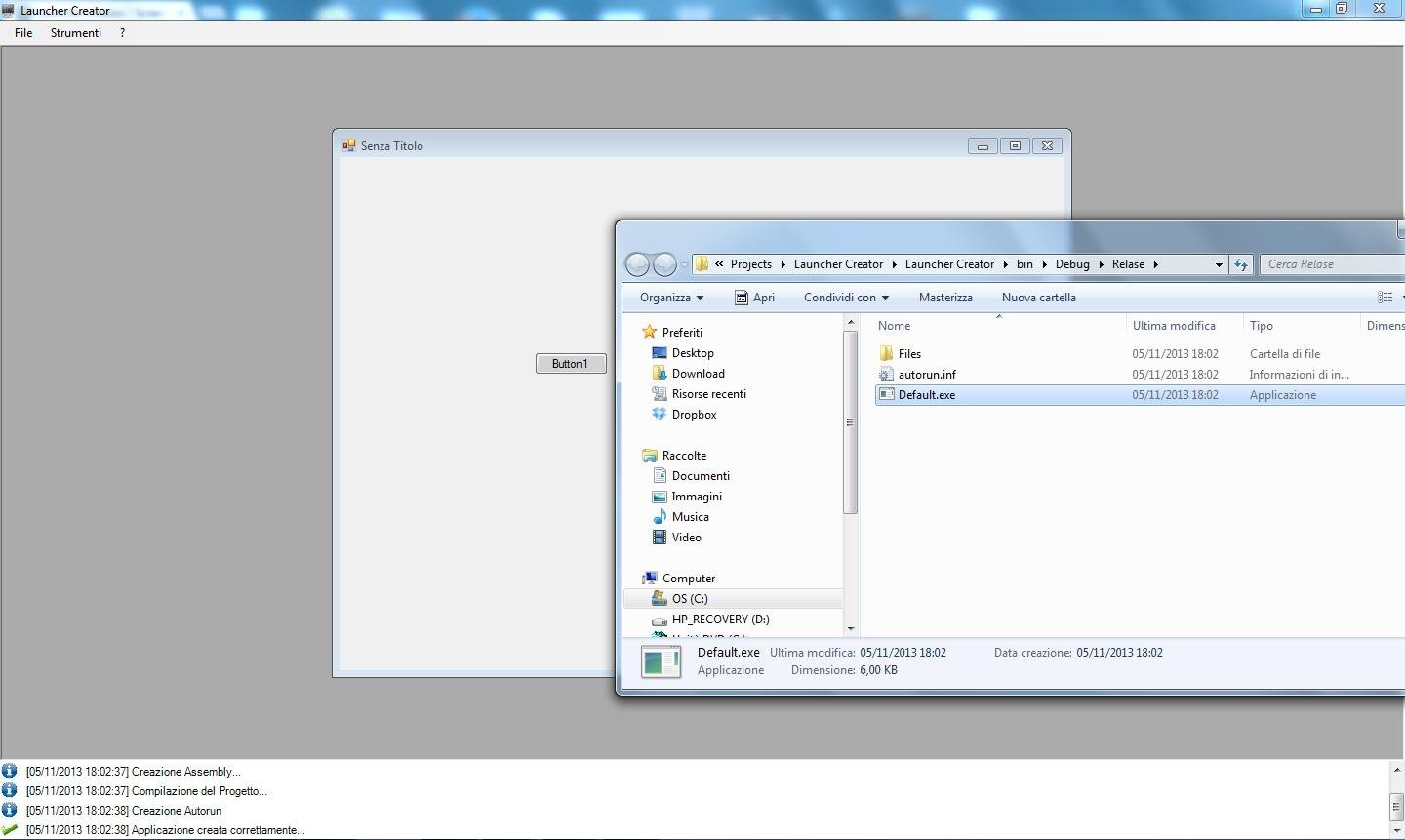Click the Musica library icon
The width and height of the screenshot is (1405, 840).
pyautogui.click(x=660, y=517)
